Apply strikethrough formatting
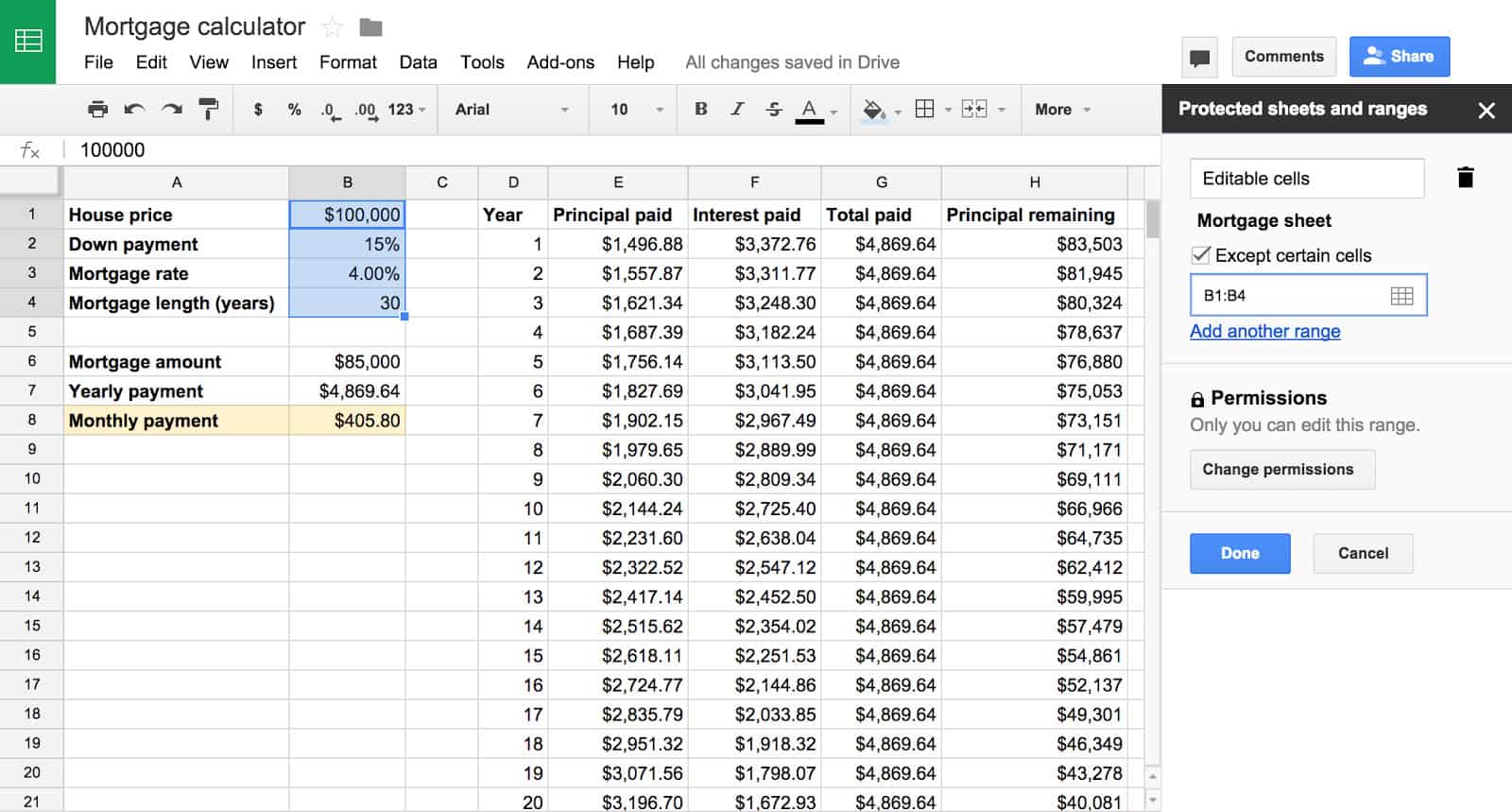The width and height of the screenshot is (1512, 812). tap(774, 110)
